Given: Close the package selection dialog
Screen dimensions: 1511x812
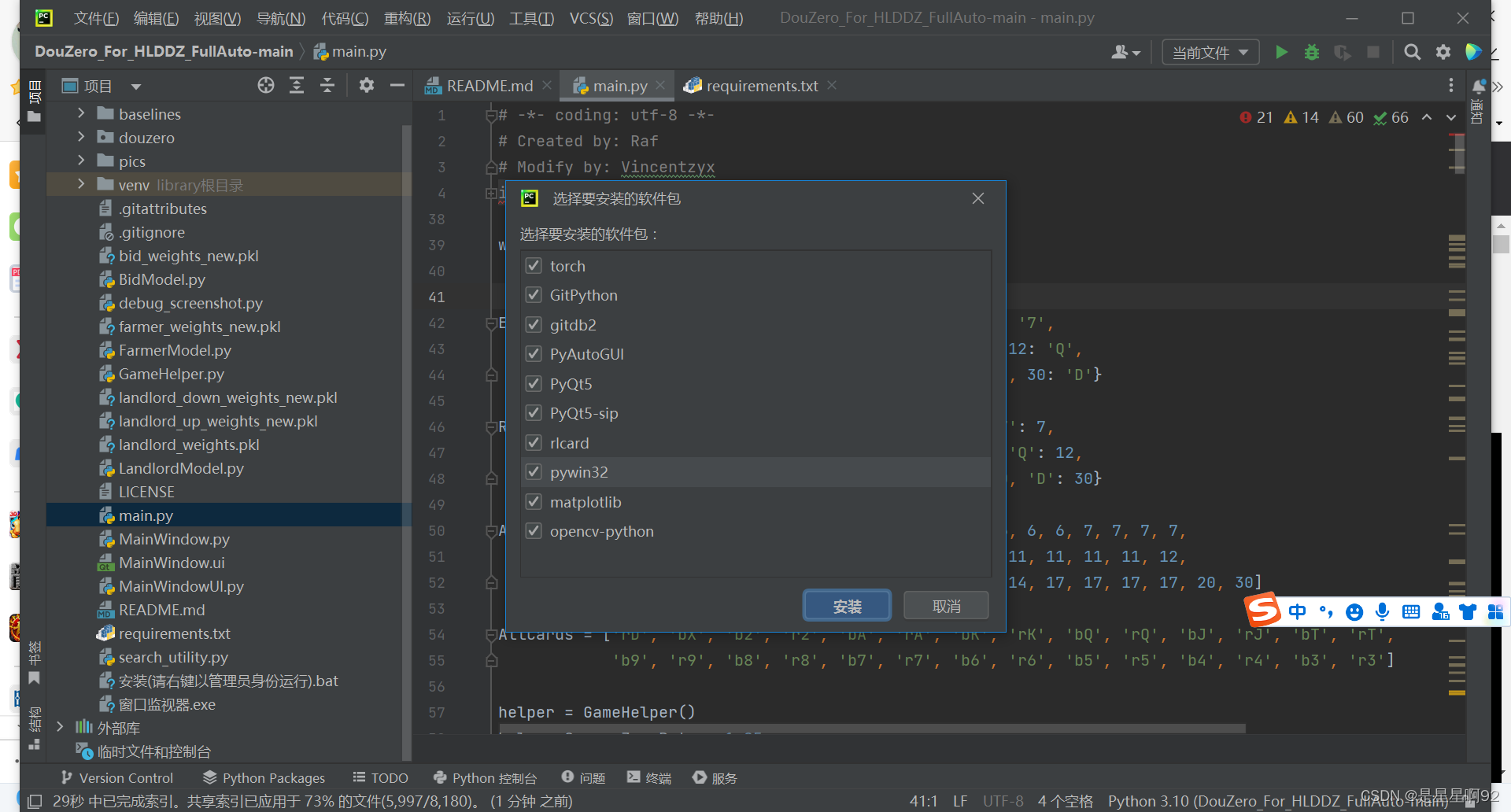Looking at the screenshot, I should 977,198.
